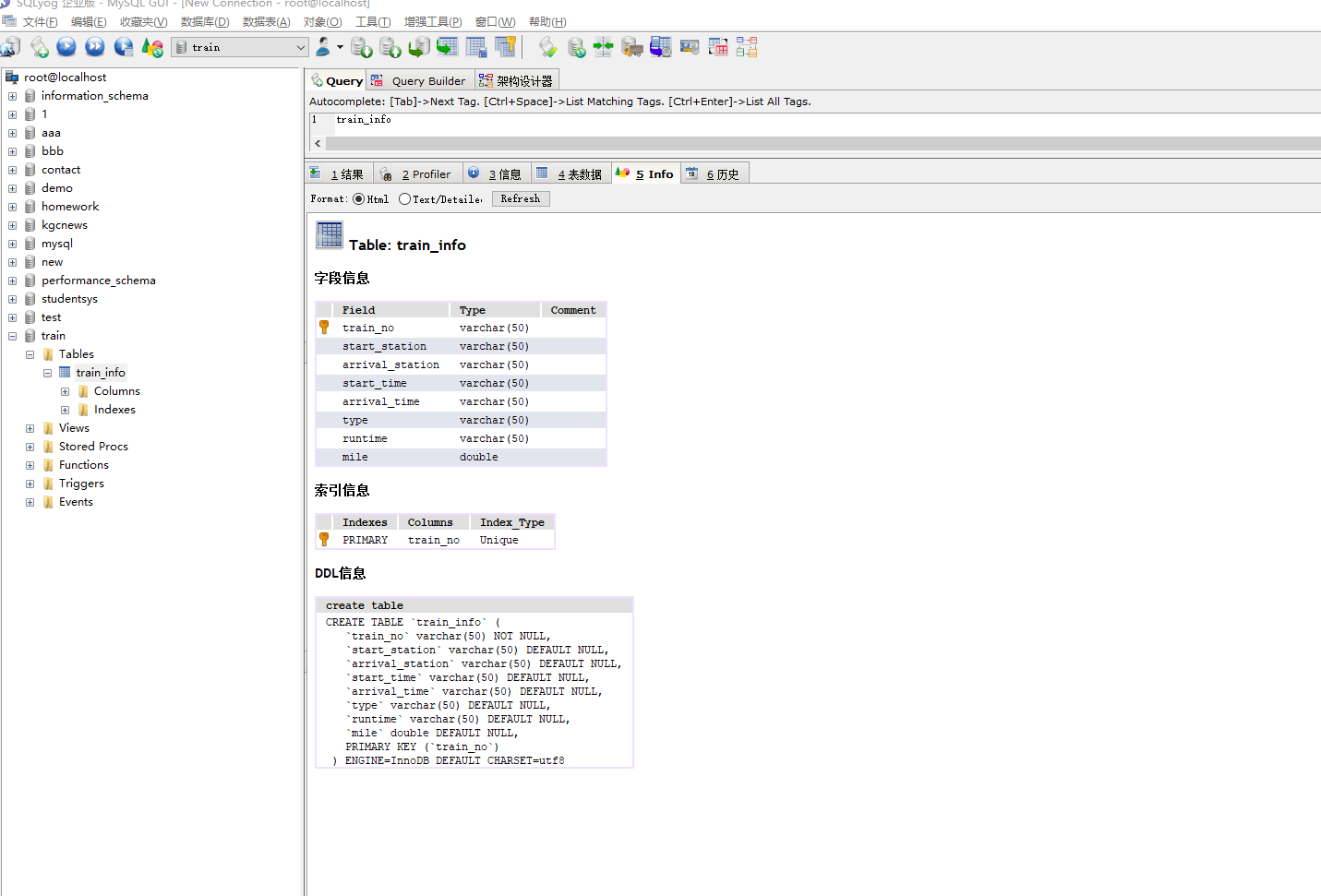
Task: Collapse the train database node
Action: pos(12,336)
